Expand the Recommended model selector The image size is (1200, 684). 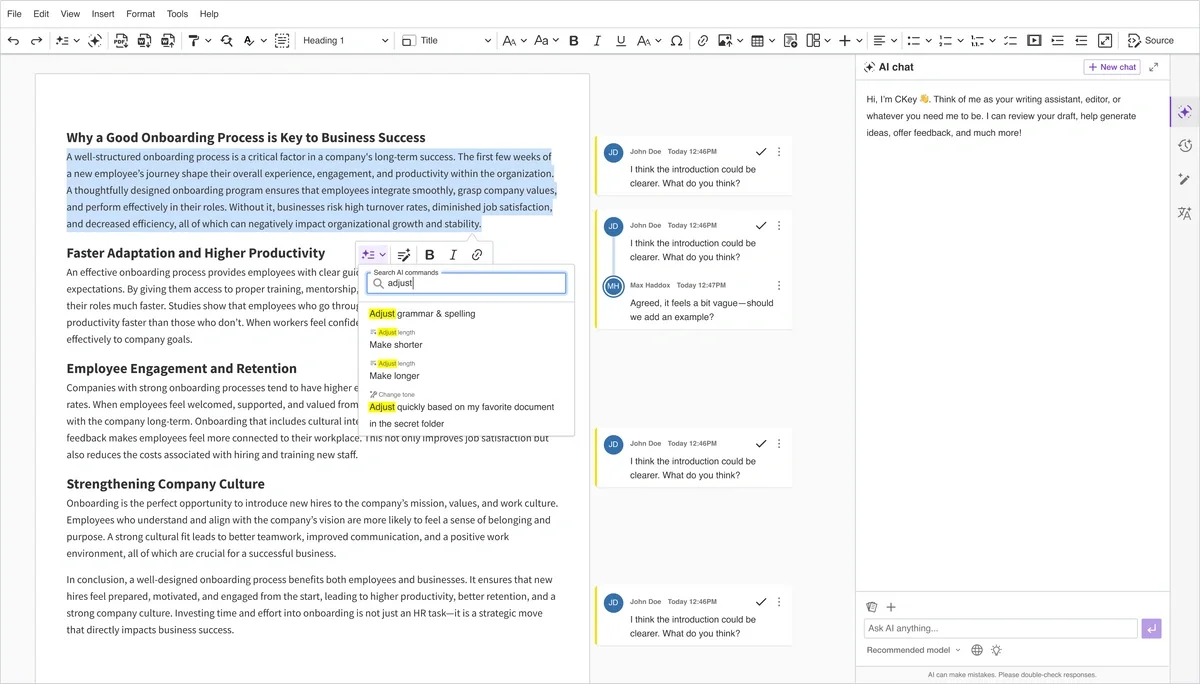coord(913,650)
